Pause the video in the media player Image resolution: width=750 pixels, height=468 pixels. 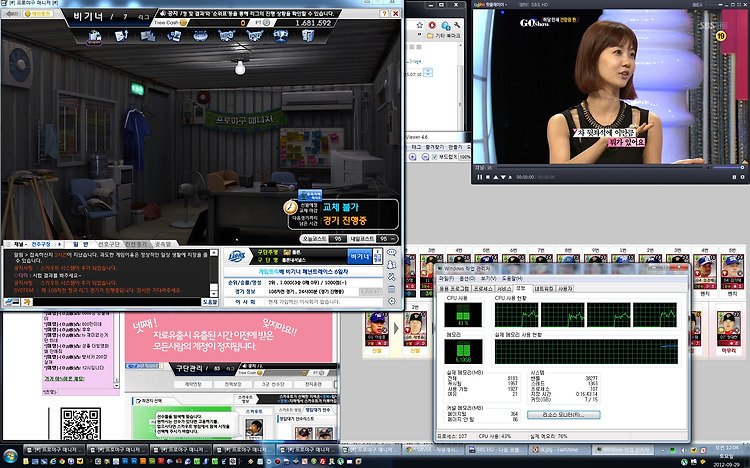[480, 177]
